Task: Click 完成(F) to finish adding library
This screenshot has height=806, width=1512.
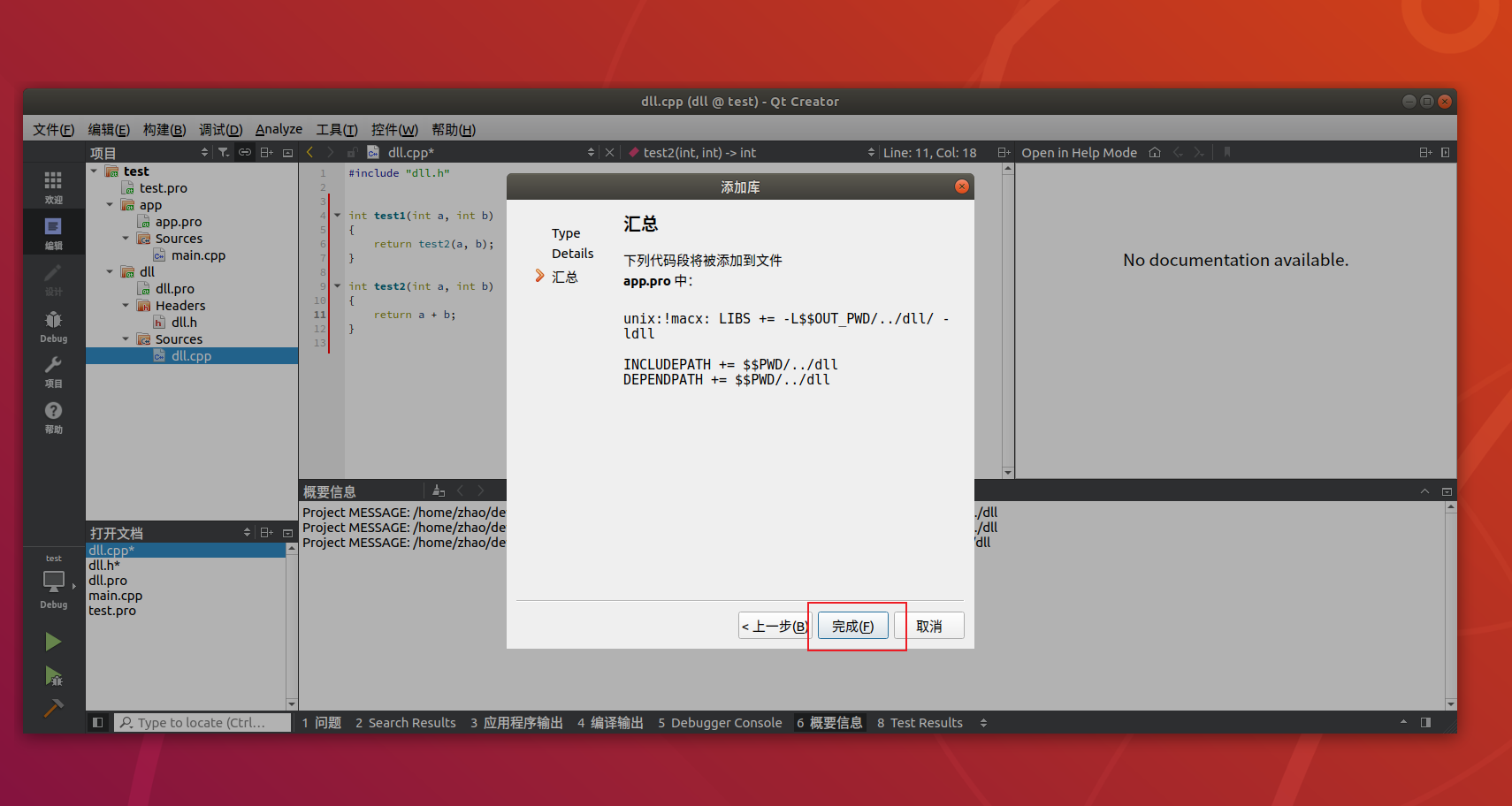Action: tap(852, 626)
